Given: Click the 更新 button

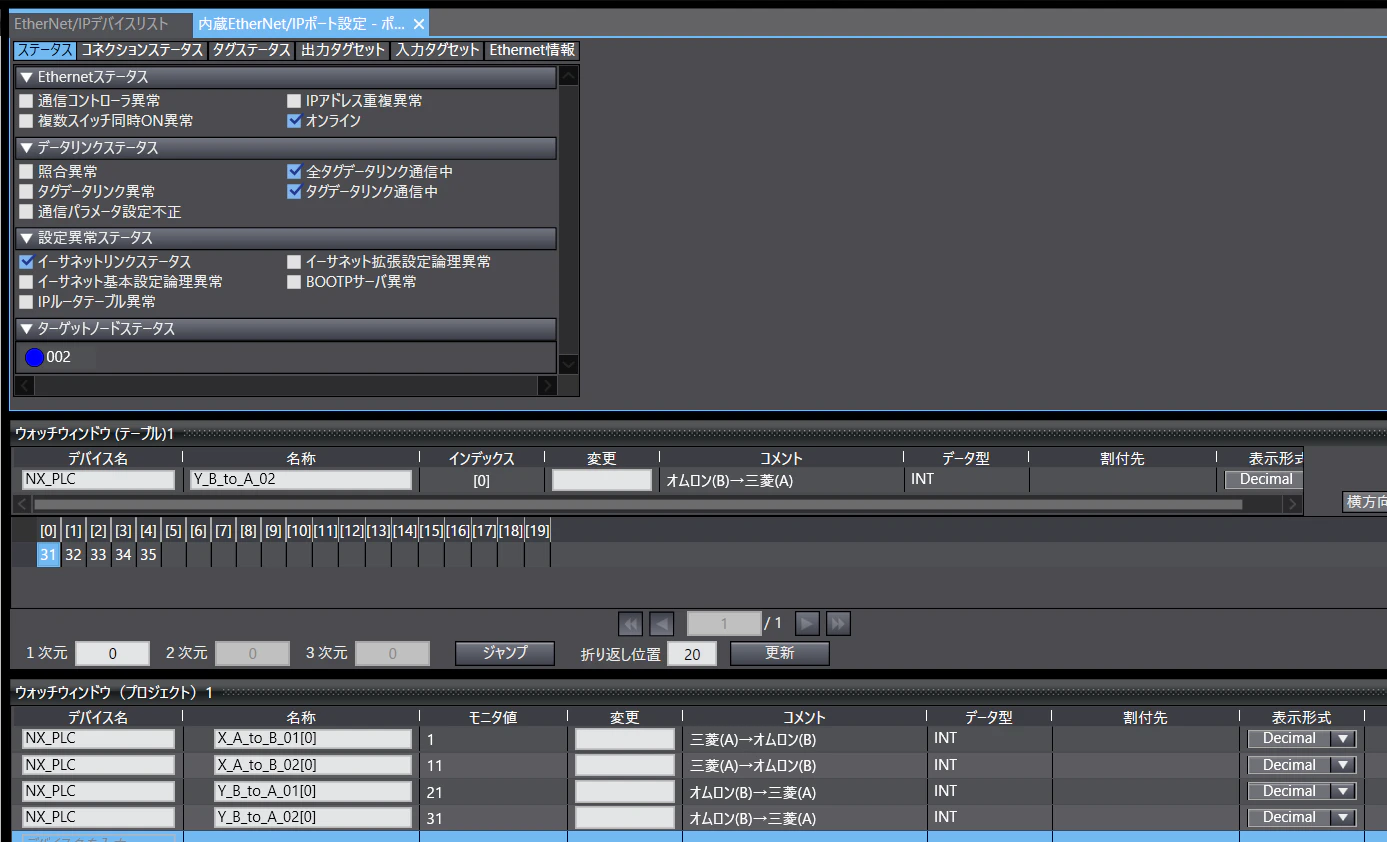Looking at the screenshot, I should pyautogui.click(x=780, y=653).
